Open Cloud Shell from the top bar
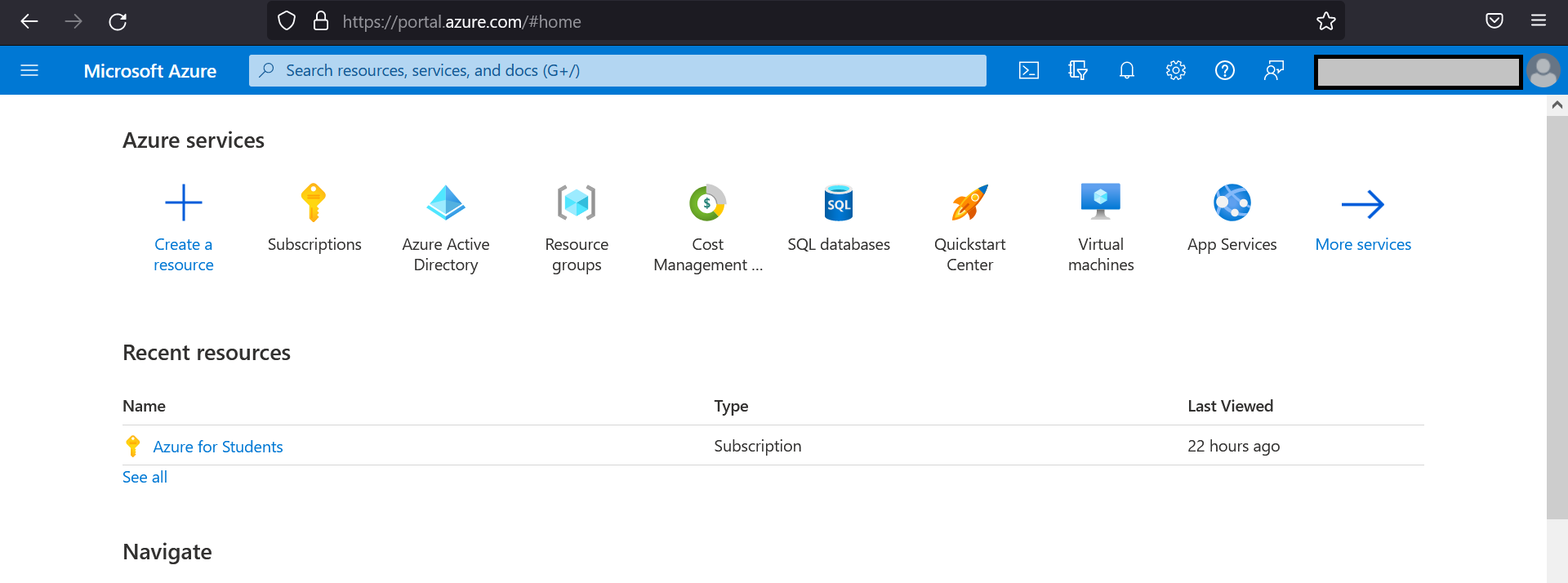Image resolution: width=1568 pixels, height=583 pixels. point(1029,70)
